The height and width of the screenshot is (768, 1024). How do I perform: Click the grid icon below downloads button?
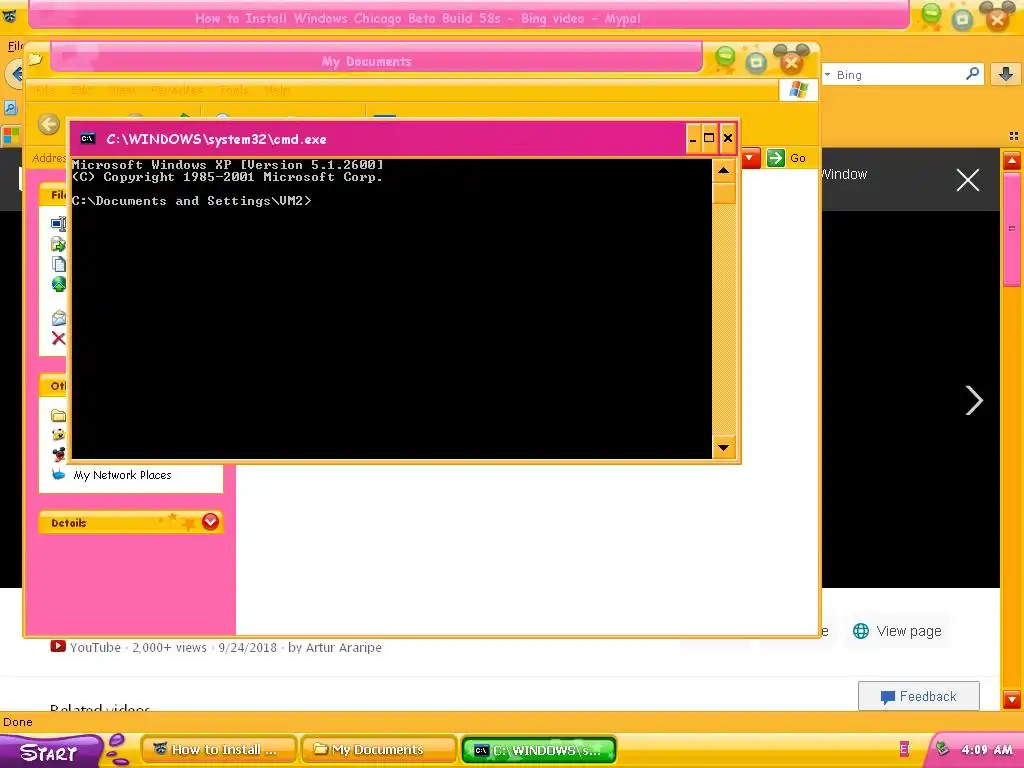[1014, 136]
